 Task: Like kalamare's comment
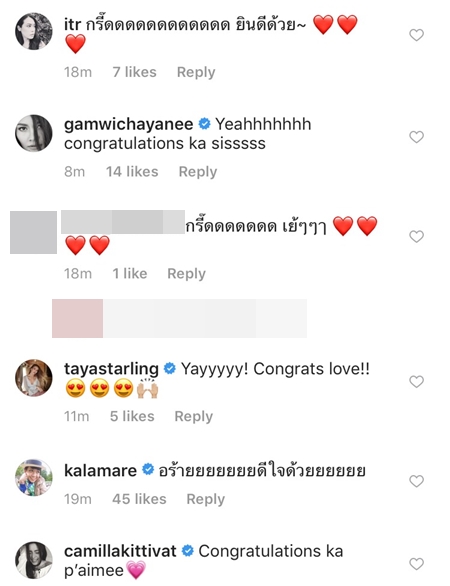(x=416, y=481)
